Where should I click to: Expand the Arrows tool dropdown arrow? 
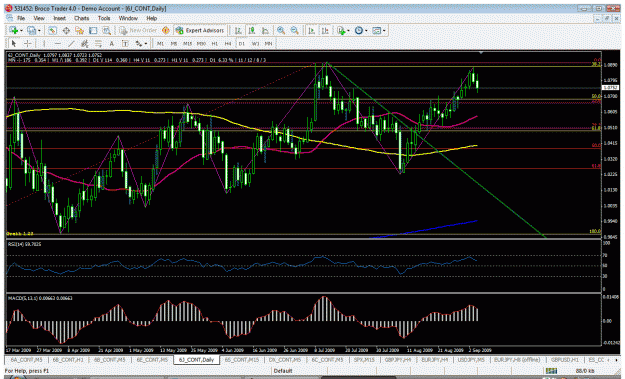click(x=146, y=43)
